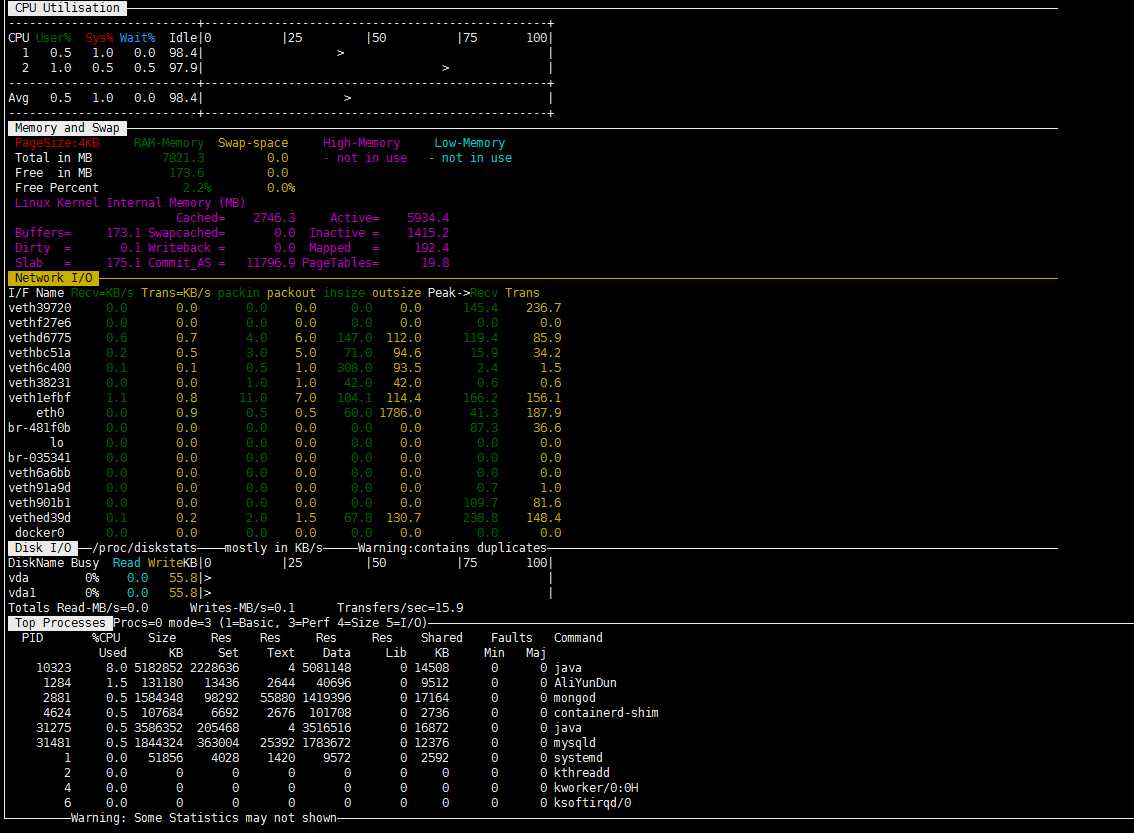Screen dimensions: 1134x833
Task: Select the veth6a6bb interface row
Action: [x=284, y=473]
